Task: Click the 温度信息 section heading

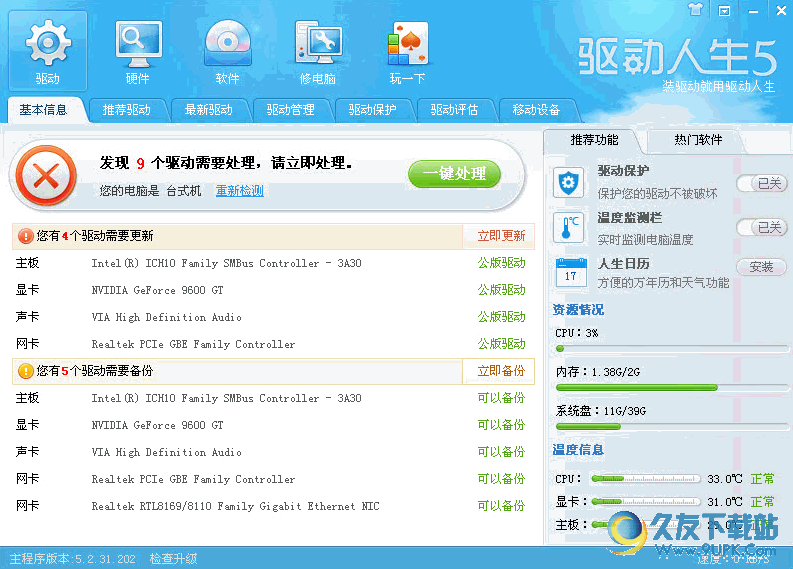Action: (x=578, y=450)
